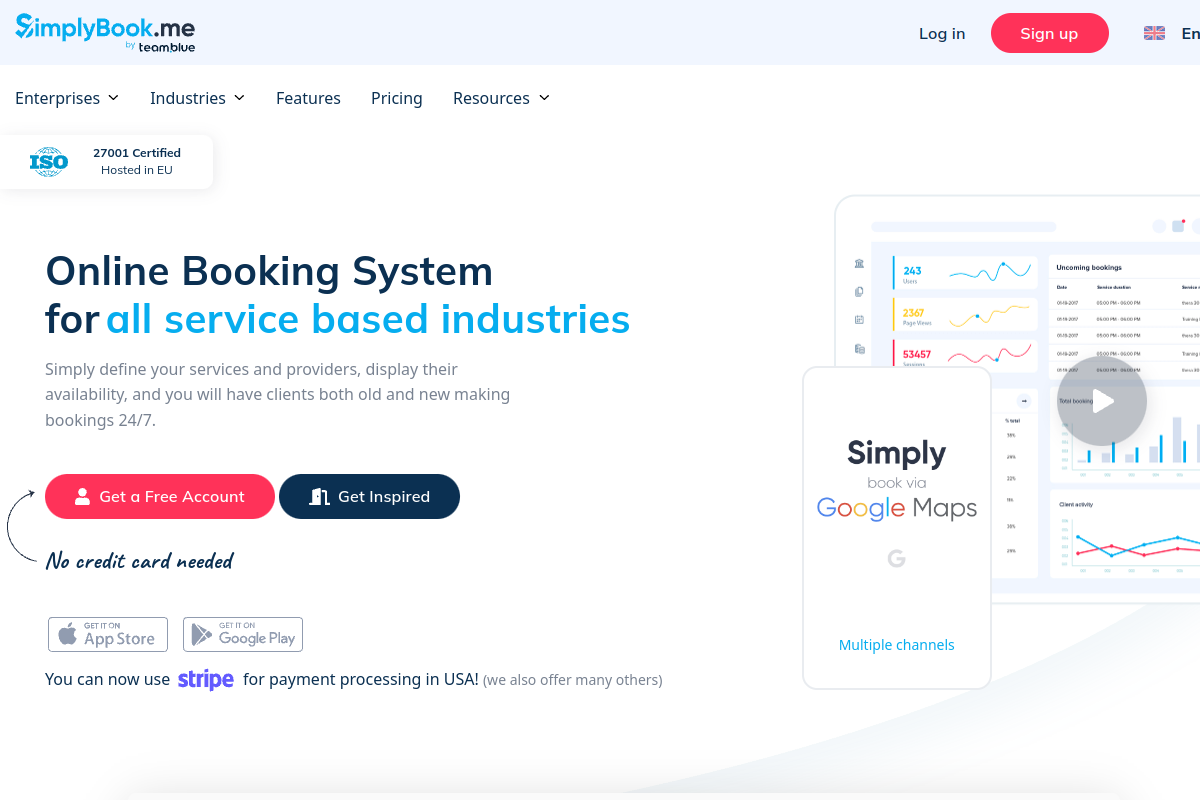The width and height of the screenshot is (1200, 800).
Task: Click the 'Google Maps' text on phone
Action: click(x=897, y=508)
